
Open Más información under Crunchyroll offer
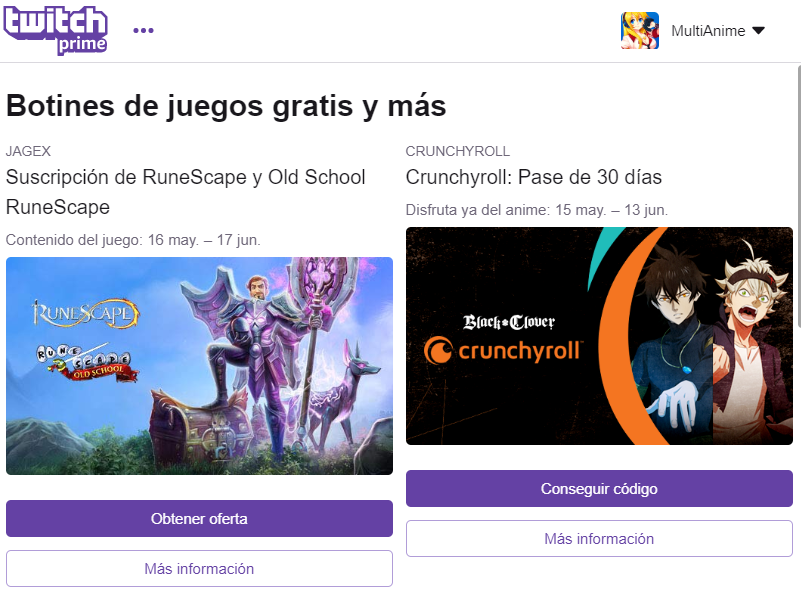pyautogui.click(x=599, y=539)
